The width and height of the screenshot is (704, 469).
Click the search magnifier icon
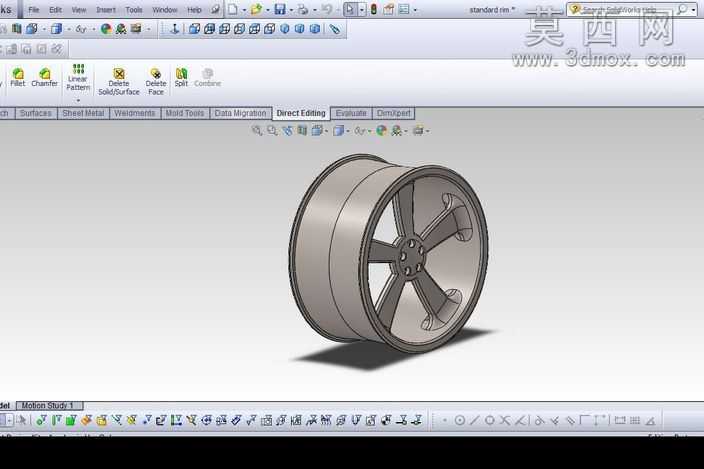click(x=682, y=9)
